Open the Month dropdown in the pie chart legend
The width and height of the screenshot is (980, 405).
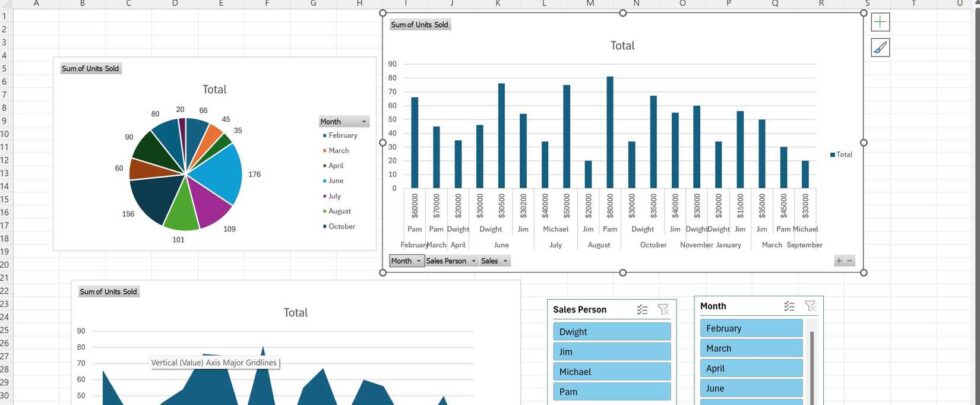[x=343, y=121]
